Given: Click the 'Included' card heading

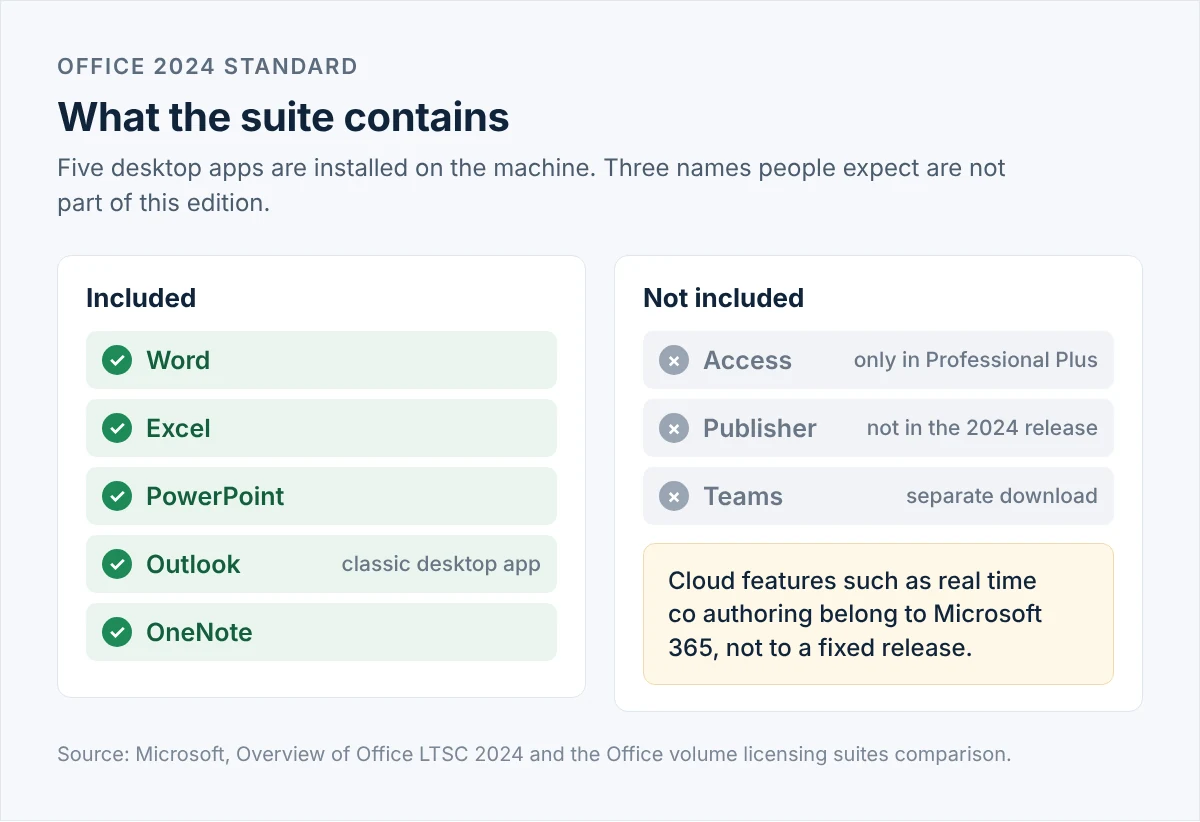Looking at the screenshot, I should pyautogui.click(x=141, y=298).
